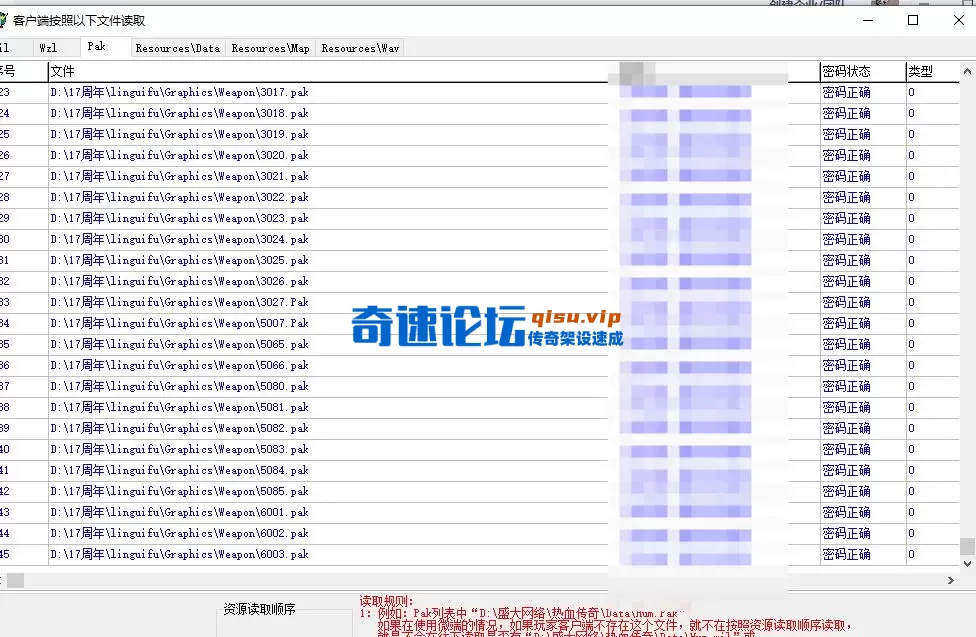
Task: Click 密码正确 status in the 6003.pak row
Action: pos(847,555)
